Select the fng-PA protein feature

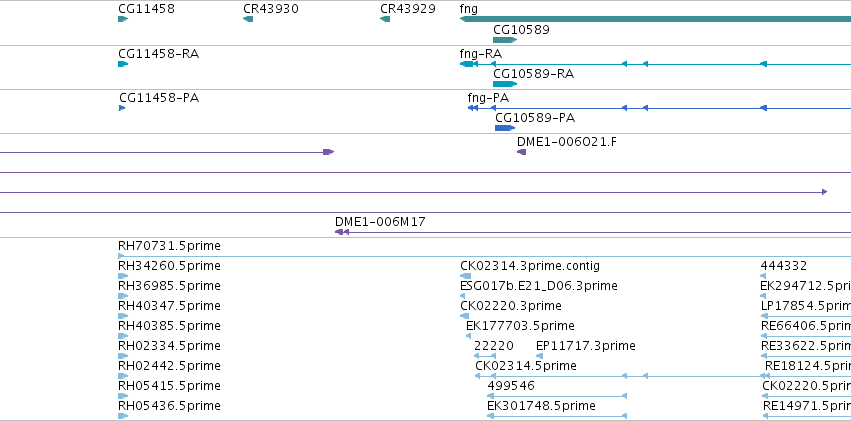pyautogui.click(x=659, y=108)
